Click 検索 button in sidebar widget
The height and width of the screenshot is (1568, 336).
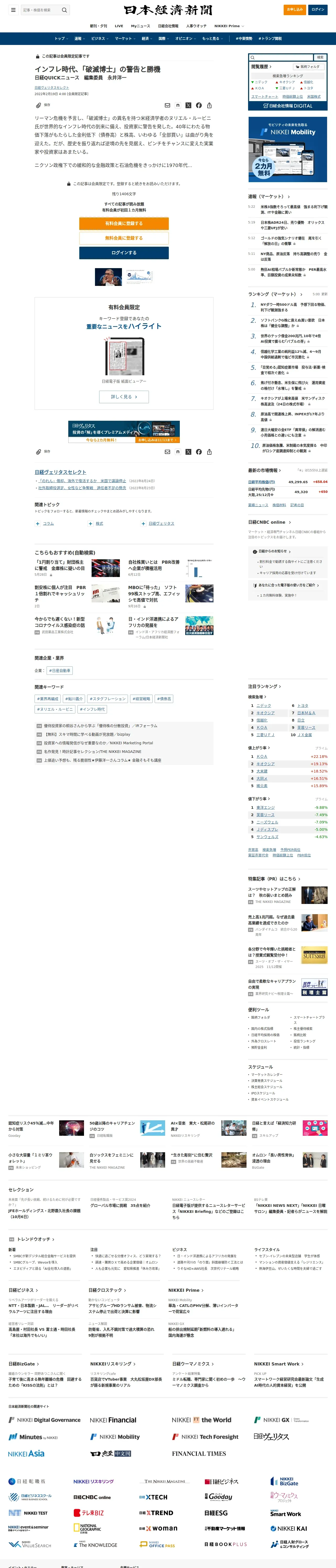tap(320, 57)
